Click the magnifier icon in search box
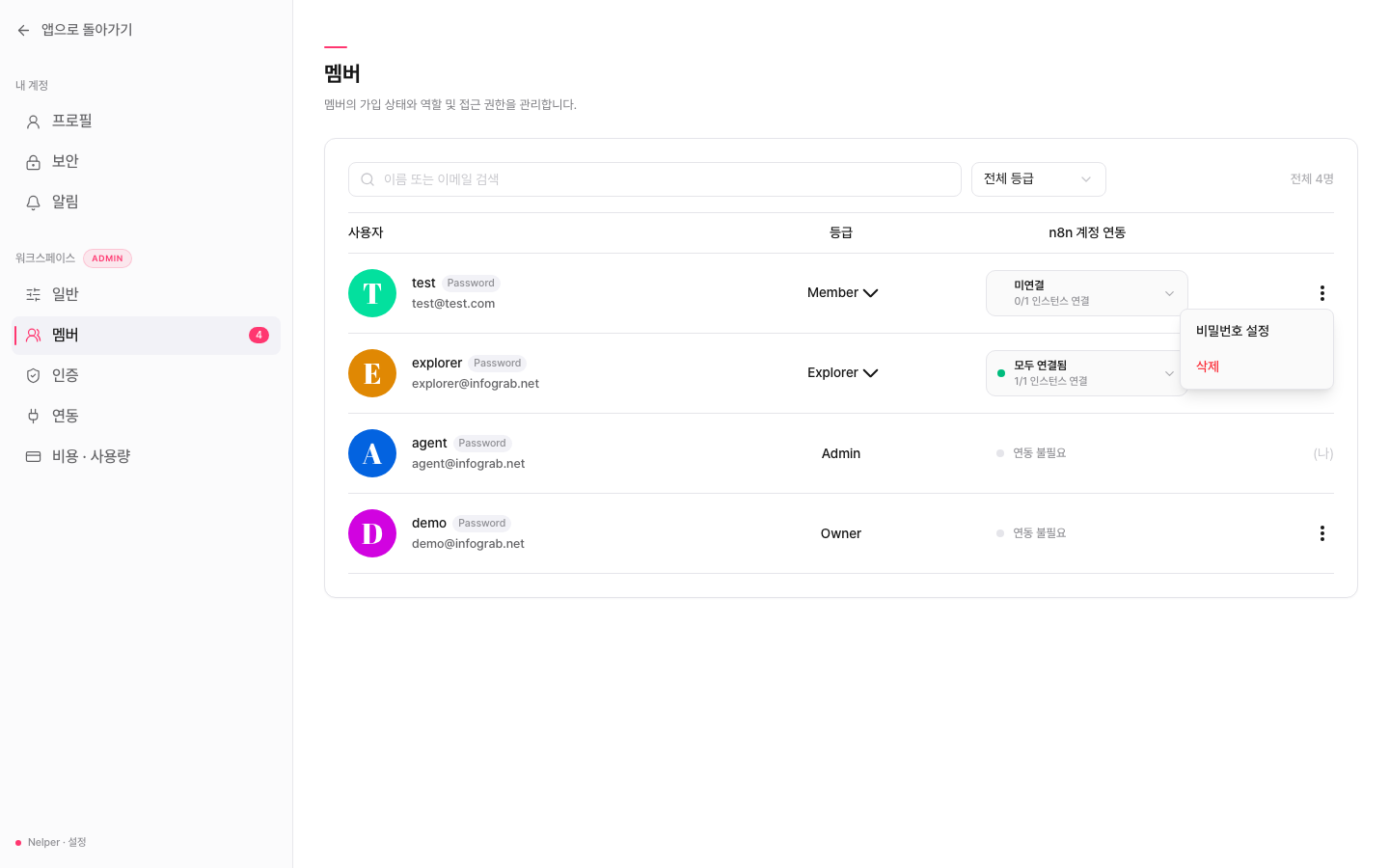1389x868 pixels. 368,179
